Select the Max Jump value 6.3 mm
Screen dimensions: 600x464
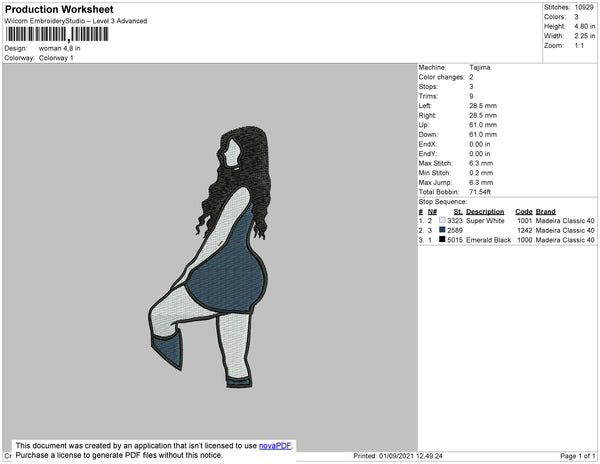[481, 182]
